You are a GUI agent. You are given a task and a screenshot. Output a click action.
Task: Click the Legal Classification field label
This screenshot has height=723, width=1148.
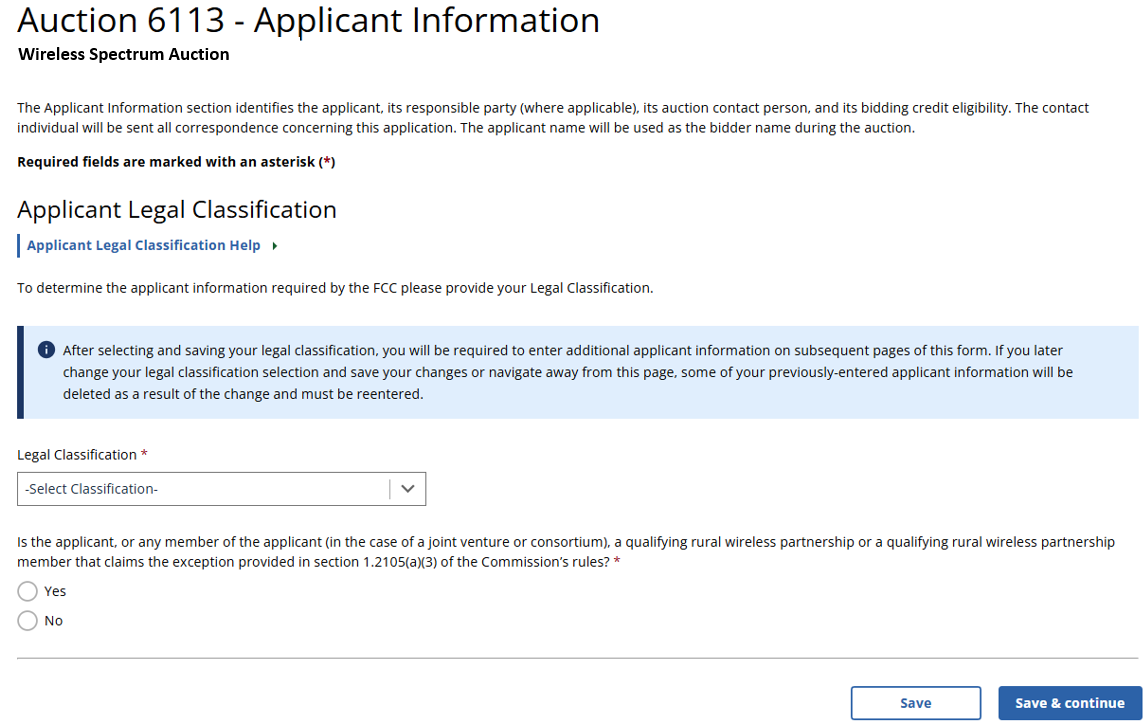77,455
